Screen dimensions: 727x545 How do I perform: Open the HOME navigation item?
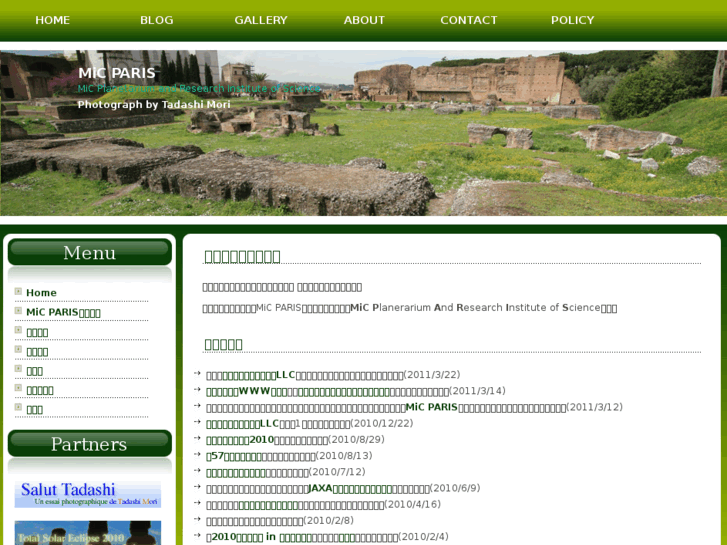[x=52, y=20]
